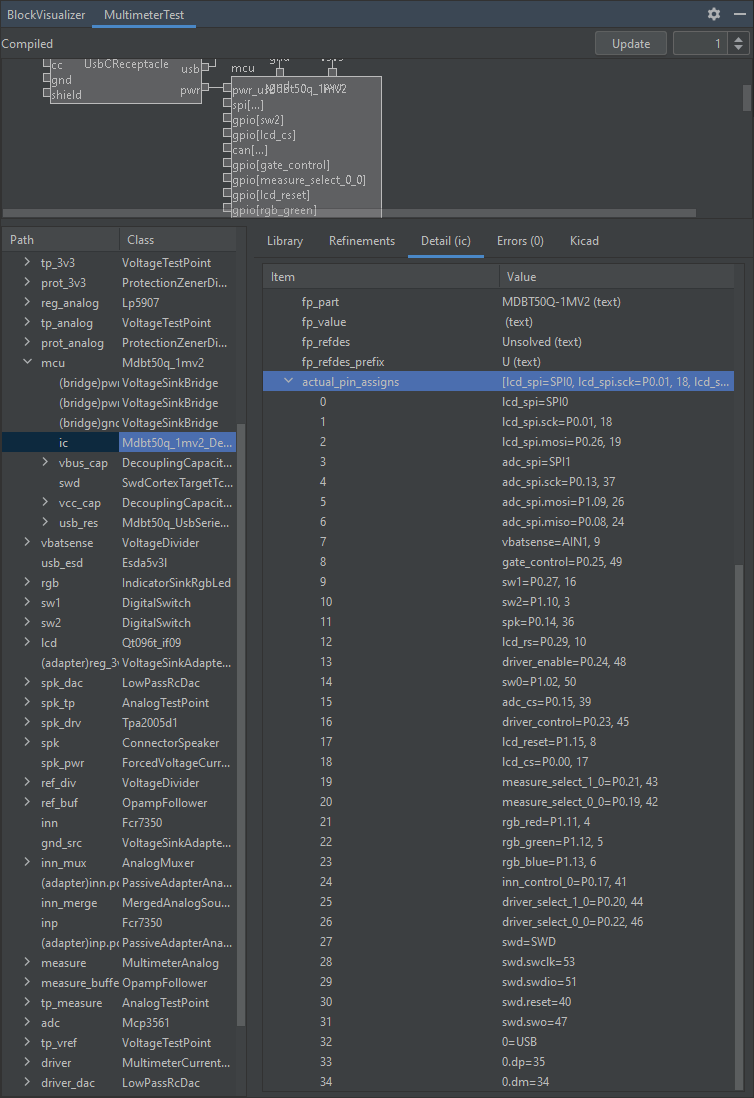This screenshot has width=754, height=1098.
Task: Collapse the mcu tree node
Action: click(x=27, y=363)
